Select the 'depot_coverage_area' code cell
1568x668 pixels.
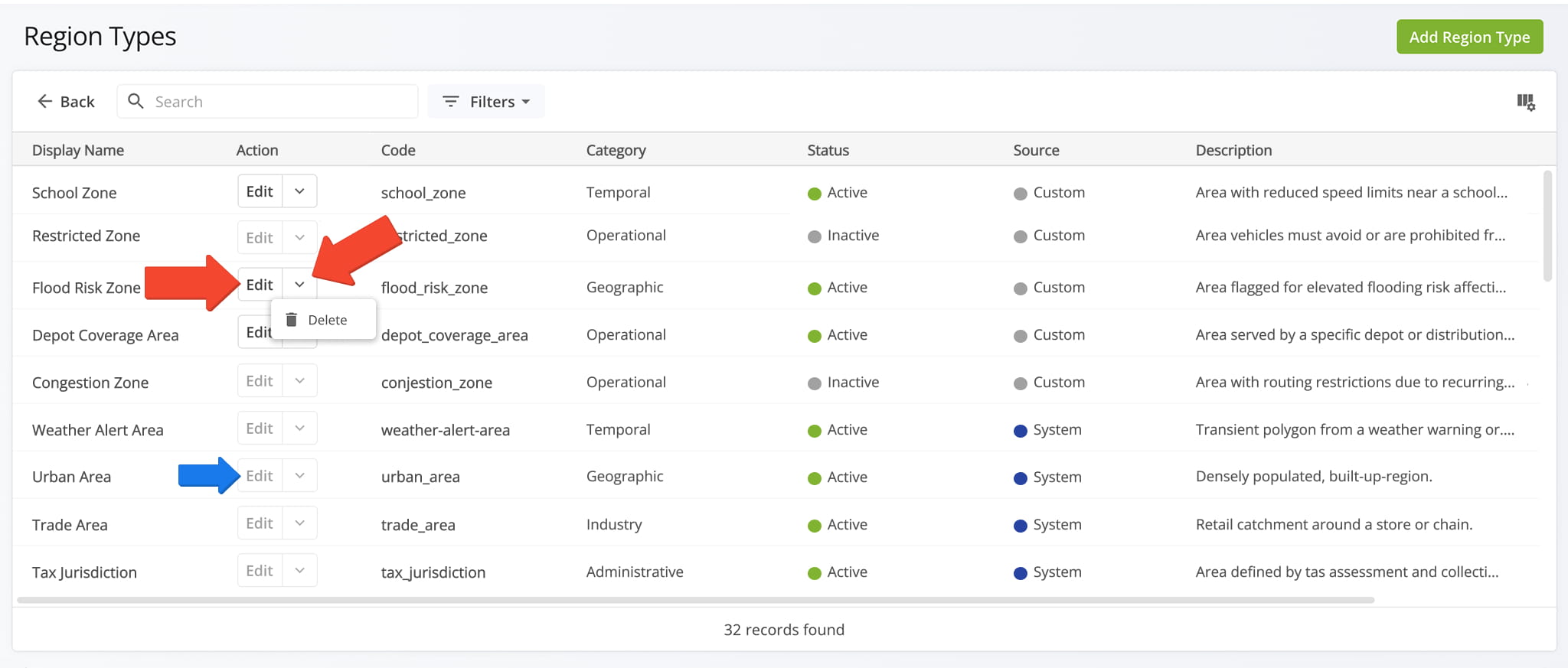pos(455,335)
